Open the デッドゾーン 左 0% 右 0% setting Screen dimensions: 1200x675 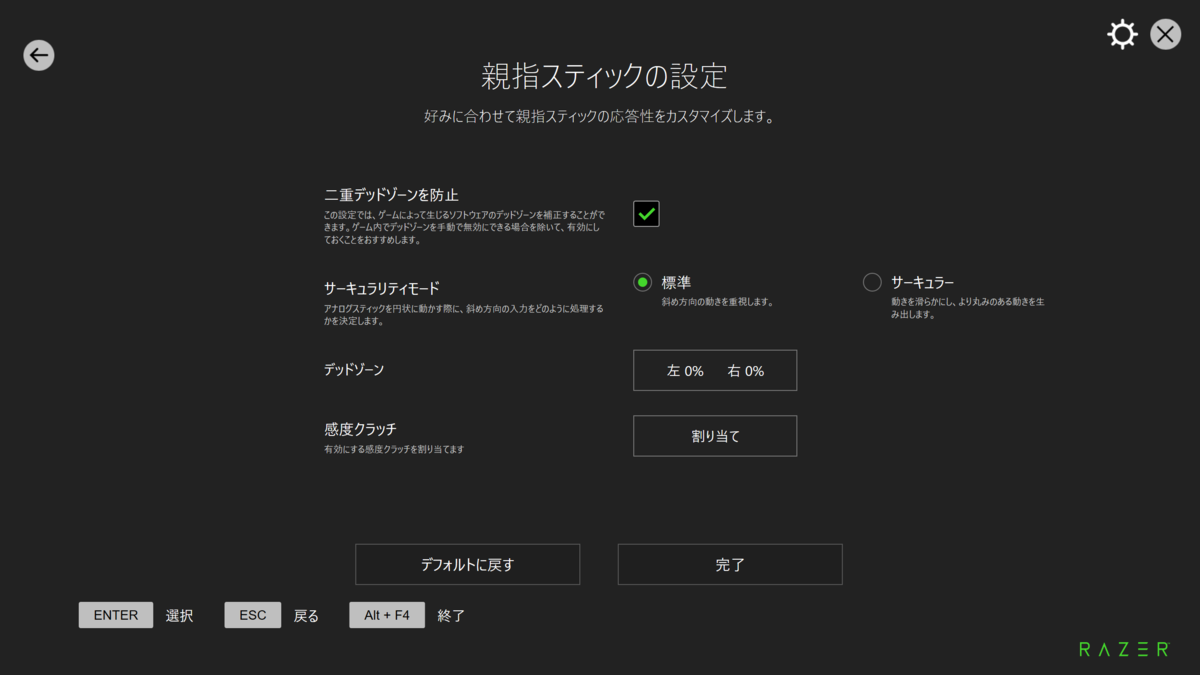[x=715, y=370]
